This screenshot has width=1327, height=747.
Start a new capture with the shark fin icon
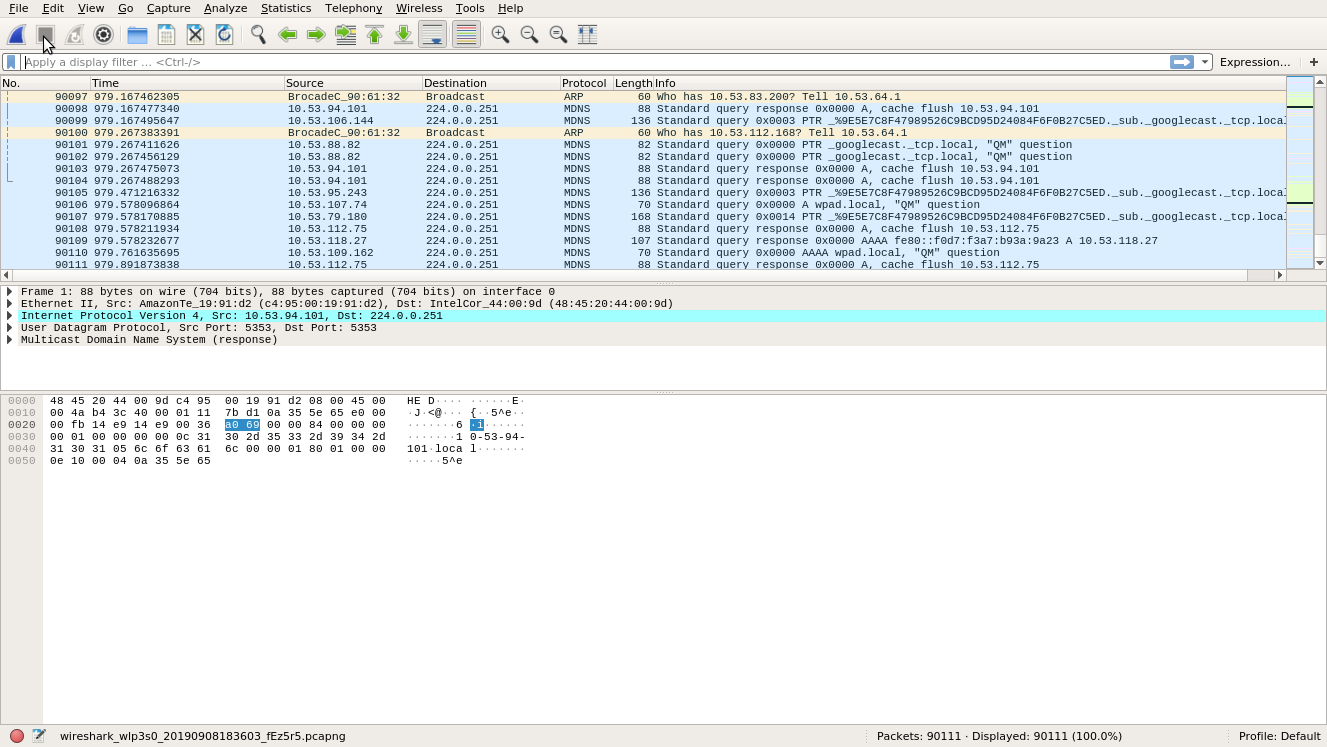(x=17, y=34)
